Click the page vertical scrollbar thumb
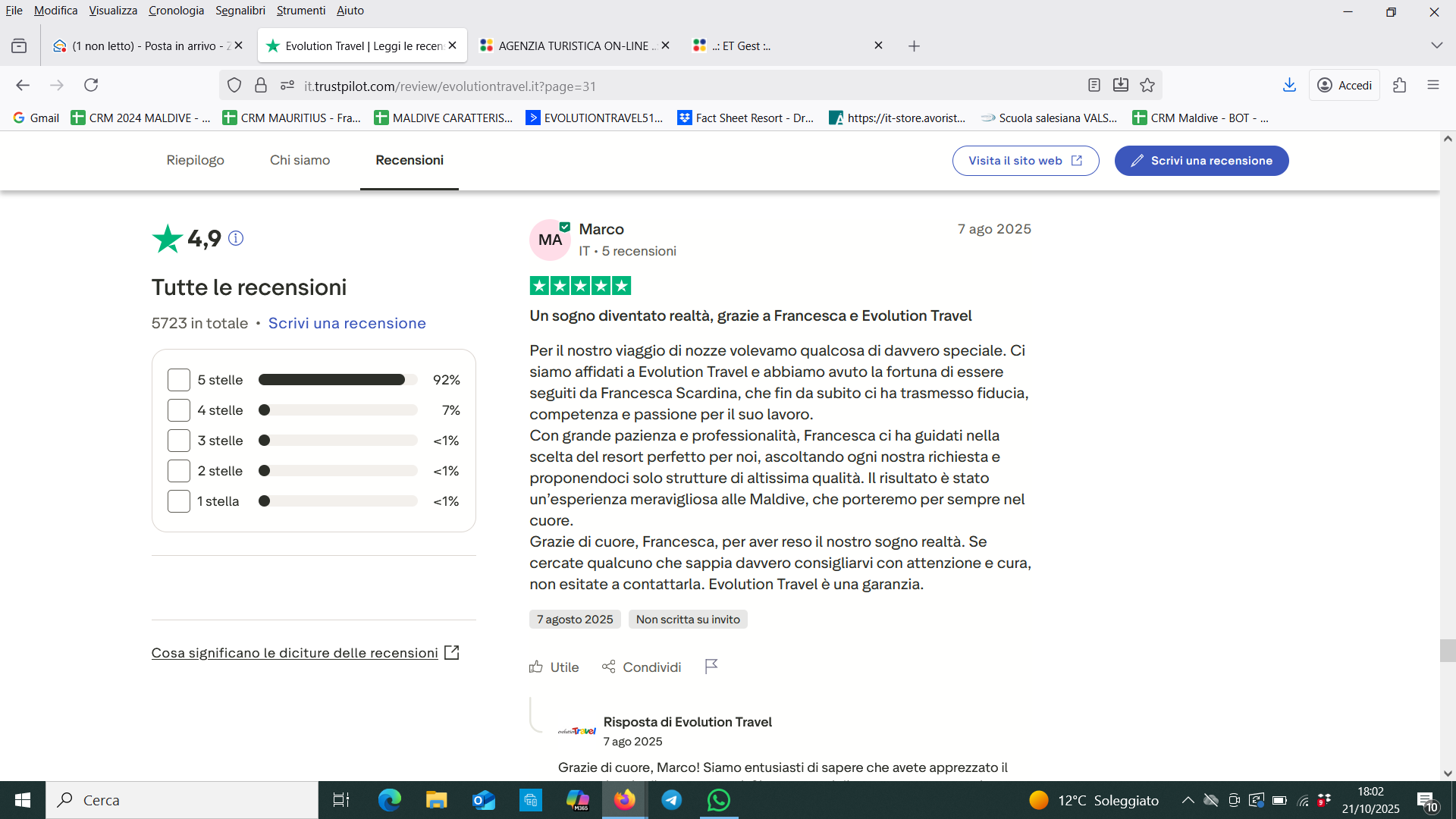The height and width of the screenshot is (819, 1456). 1448,651
